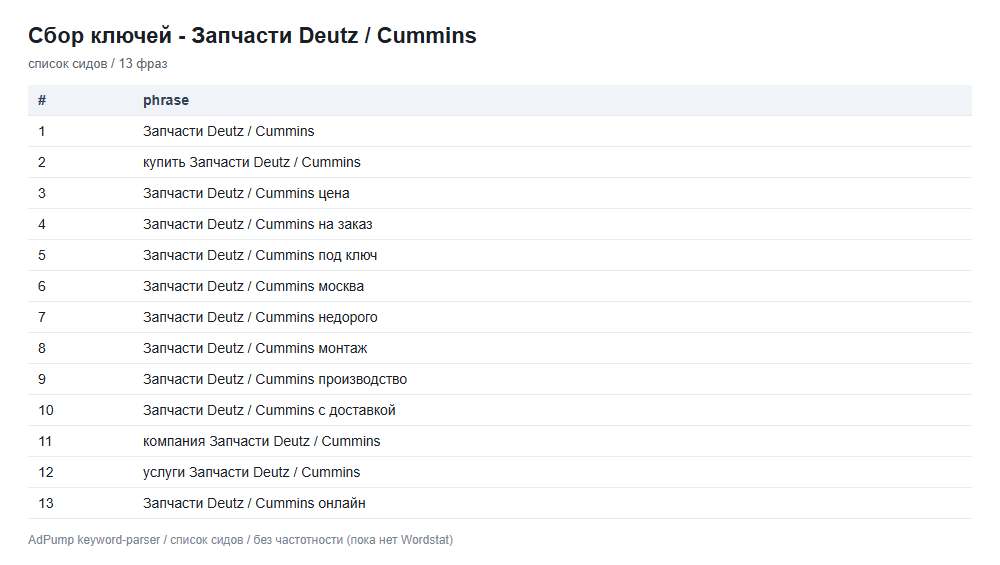Select phrase 'купить Запчасти Deutz / Cummins'

point(251,162)
